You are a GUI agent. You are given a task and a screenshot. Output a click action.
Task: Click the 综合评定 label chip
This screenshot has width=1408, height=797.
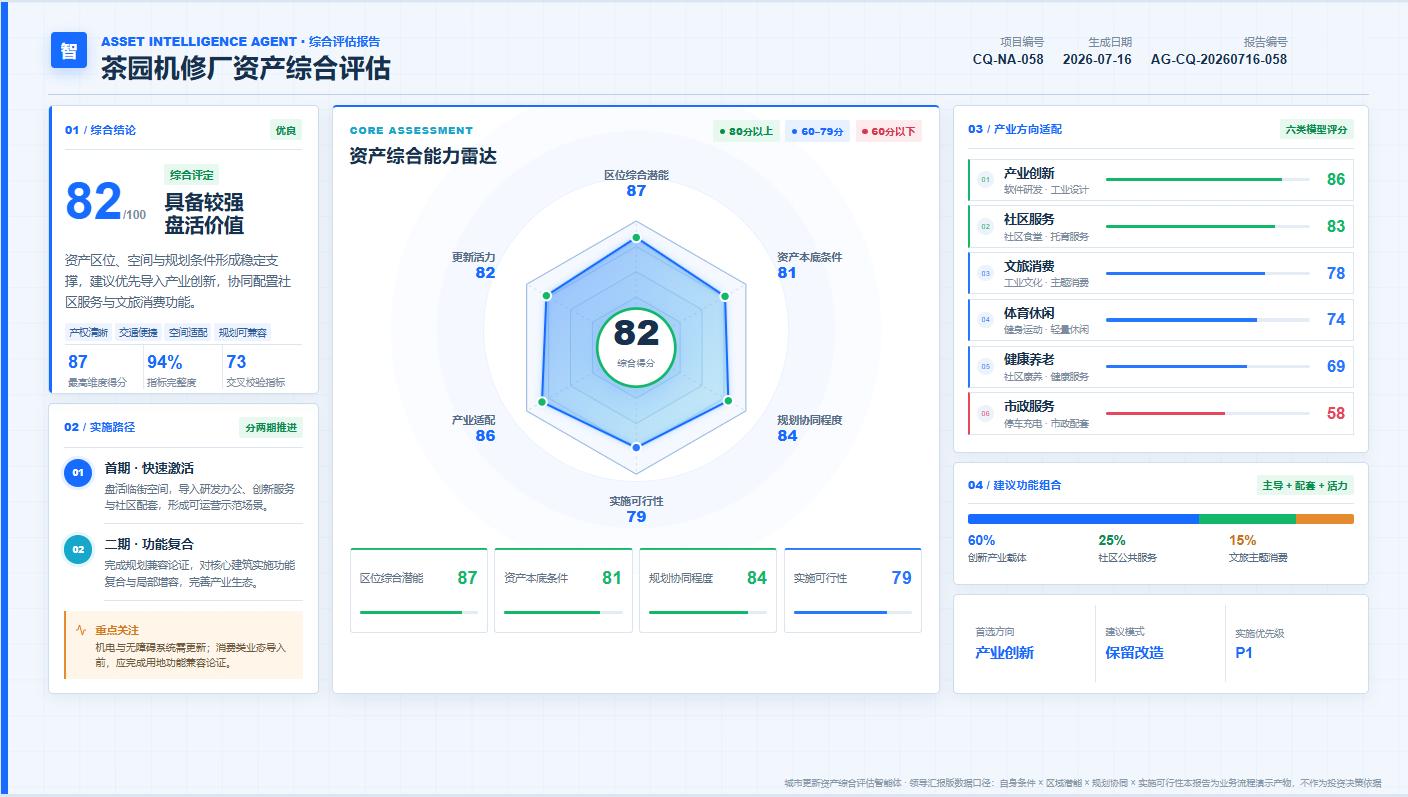191,175
